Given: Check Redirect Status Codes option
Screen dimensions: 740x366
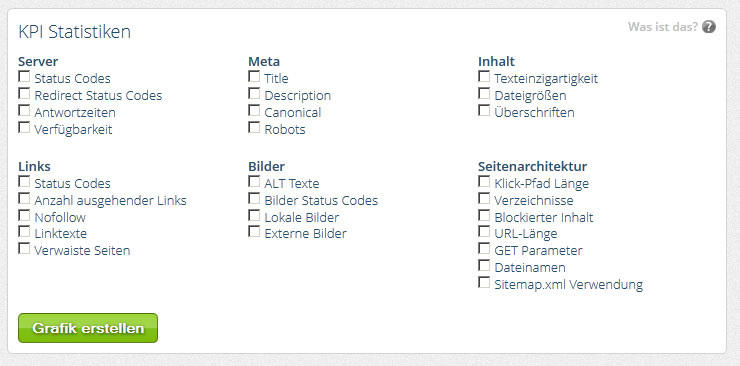Looking at the screenshot, I should point(24,93).
